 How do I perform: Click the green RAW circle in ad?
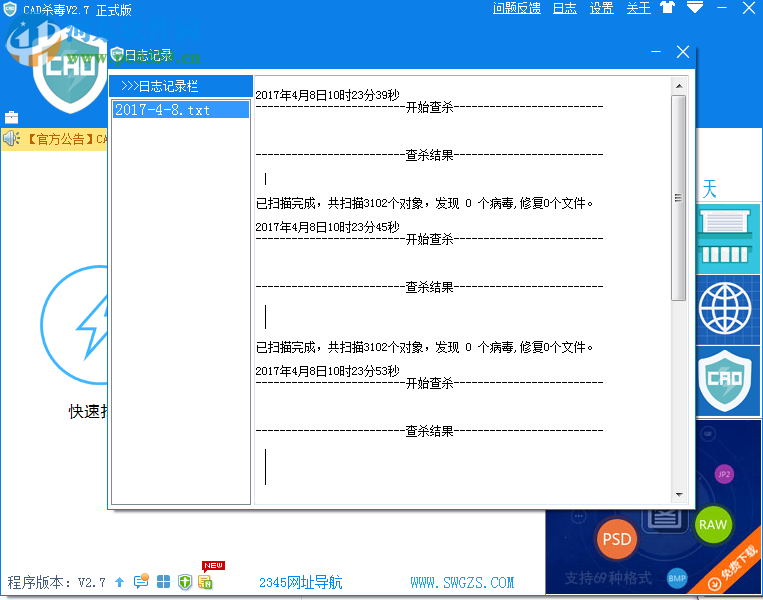[713, 525]
